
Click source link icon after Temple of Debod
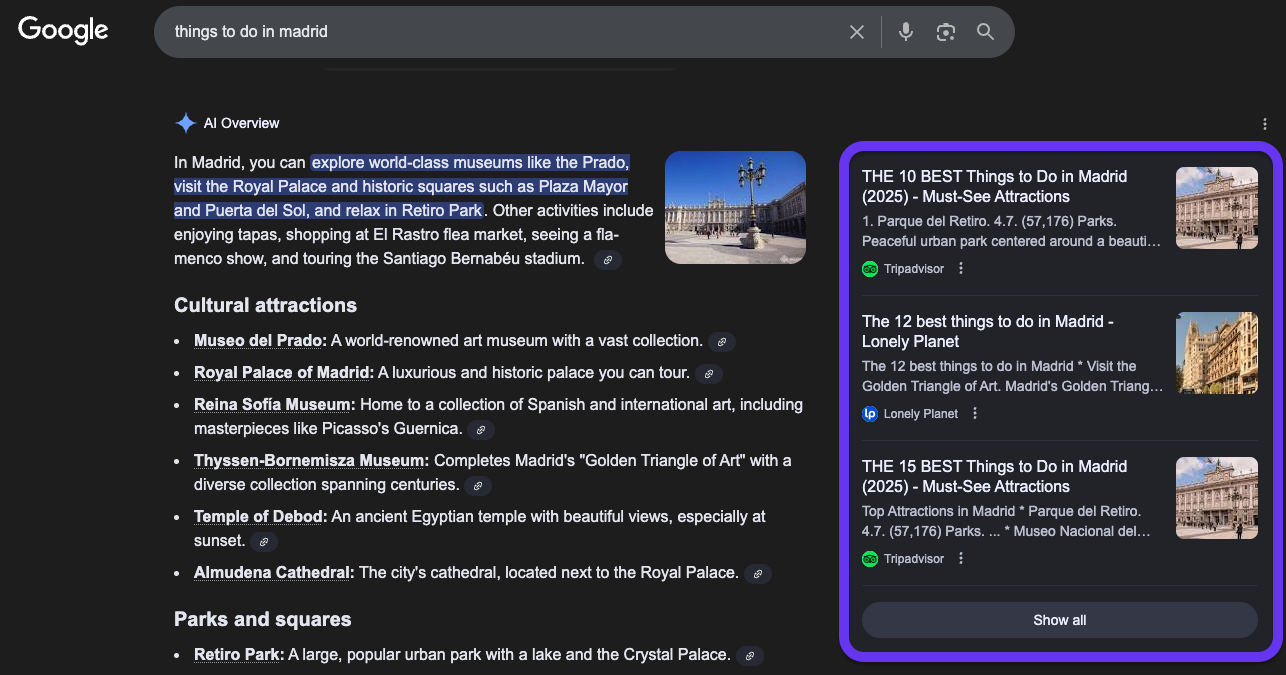click(264, 542)
